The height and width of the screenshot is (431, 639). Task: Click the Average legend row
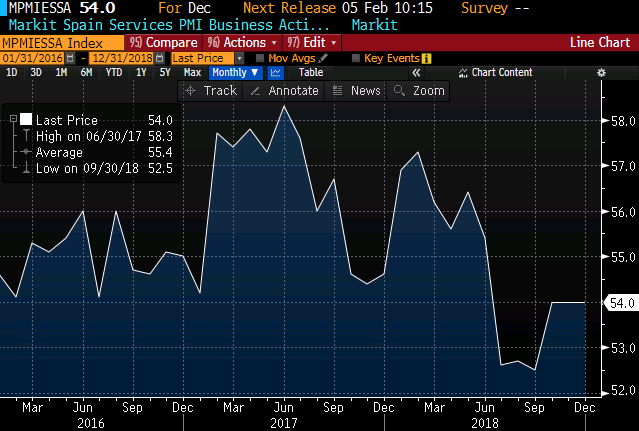coord(97,152)
